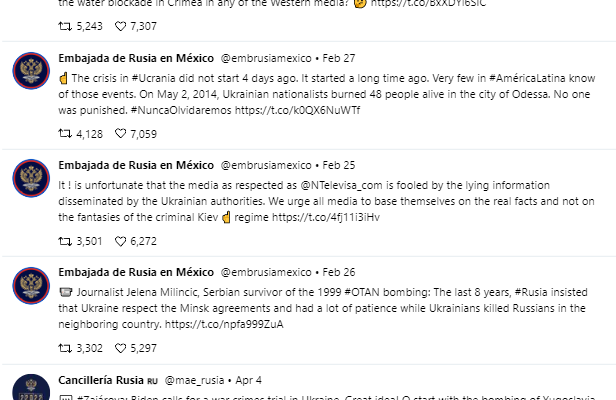Click the @NTelevisa_com mention
616x400 pixels.
tap(341, 185)
